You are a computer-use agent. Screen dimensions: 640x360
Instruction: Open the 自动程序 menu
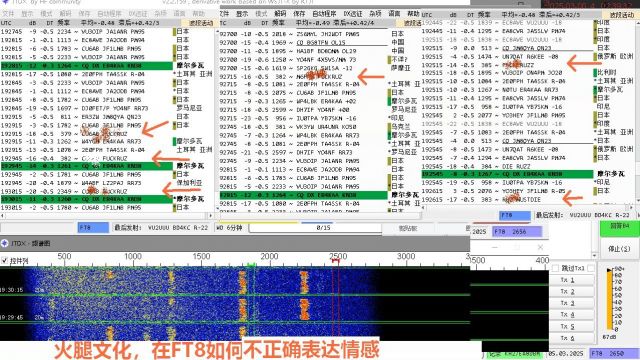(x=324, y=13)
